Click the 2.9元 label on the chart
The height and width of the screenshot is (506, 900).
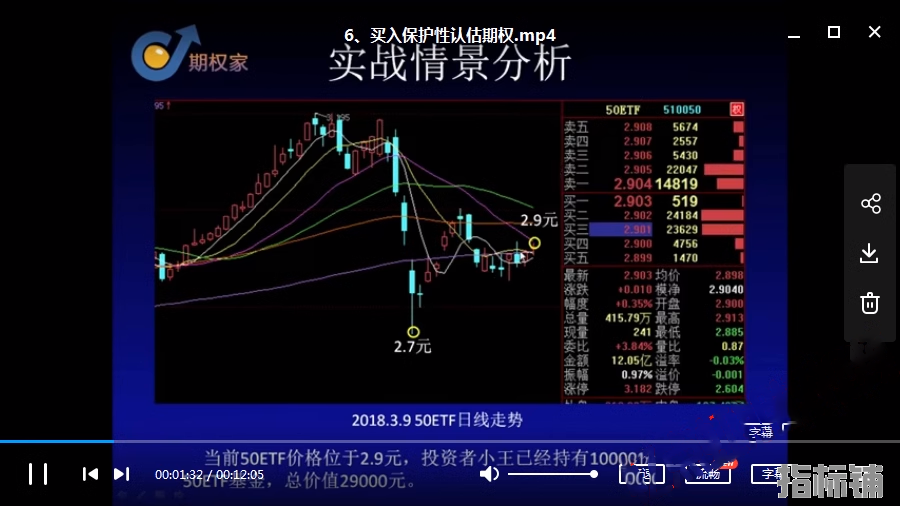click(538, 220)
